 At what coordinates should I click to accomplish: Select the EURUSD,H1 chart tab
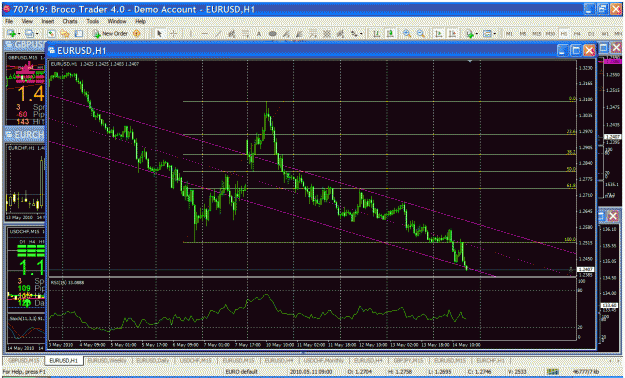pyautogui.click(x=64, y=360)
